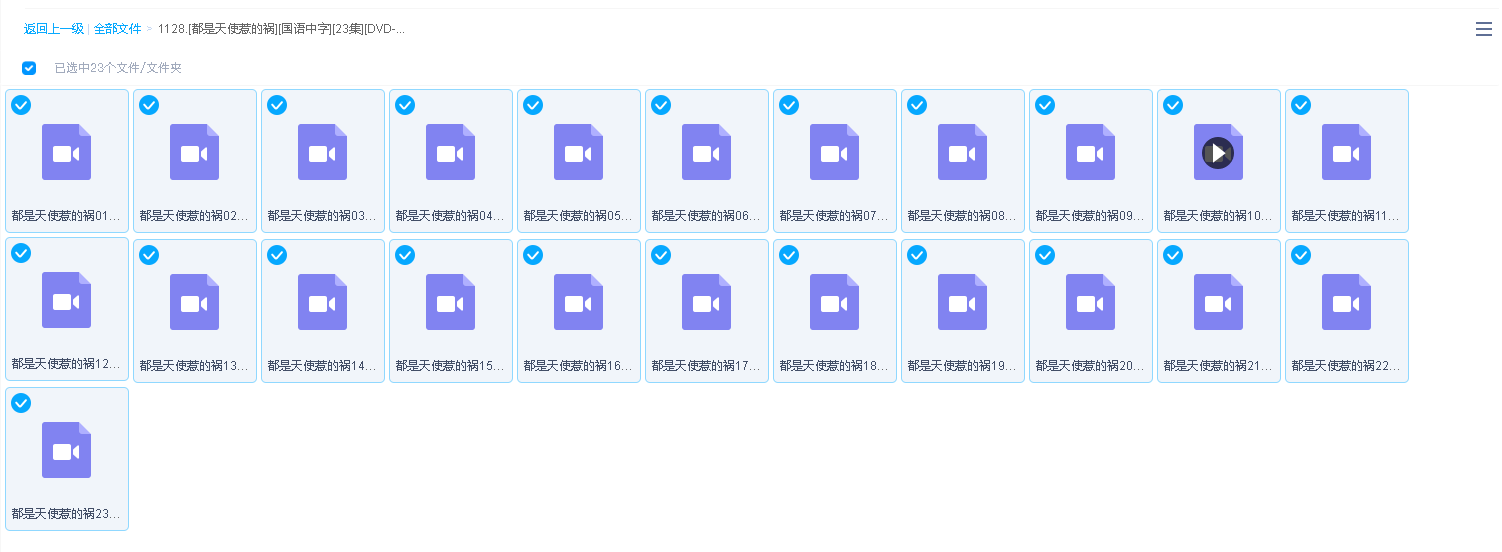Image resolution: width=1502 pixels, height=552 pixels.
Task: Open video icon for 都是天使惹的祸01
Action: 66,152
